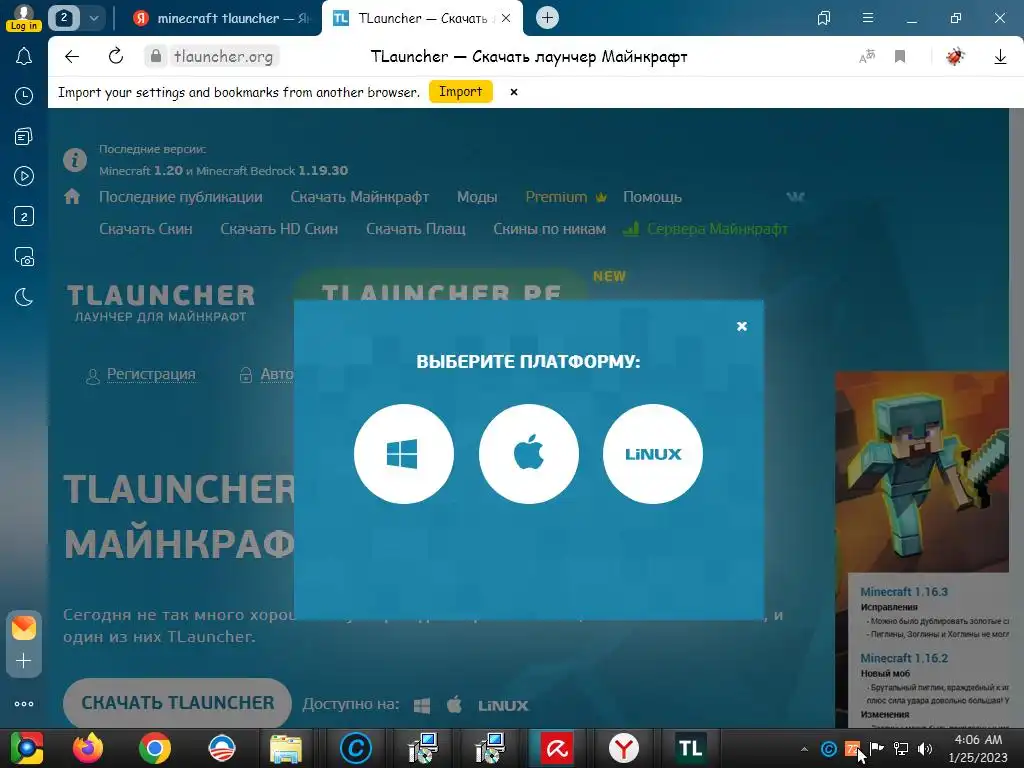Launch Firefox from the taskbar

pyautogui.click(x=88, y=748)
